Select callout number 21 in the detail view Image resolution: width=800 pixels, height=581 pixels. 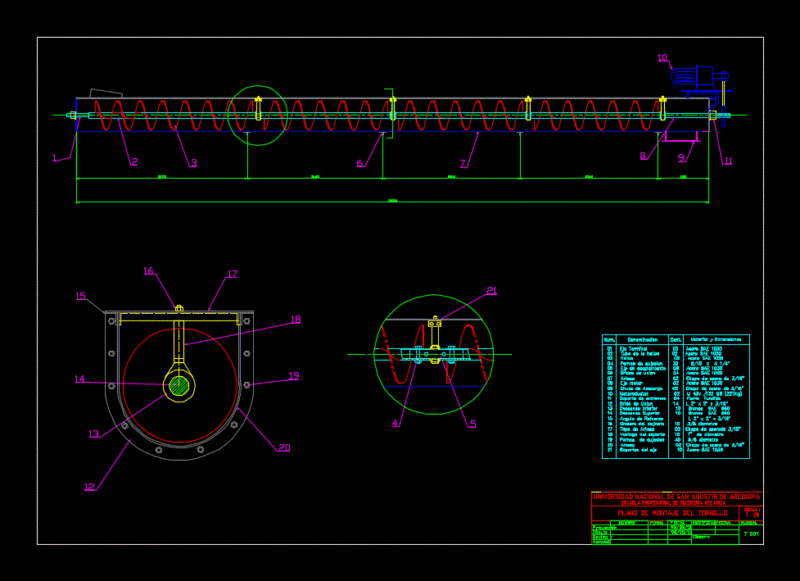[x=492, y=290]
